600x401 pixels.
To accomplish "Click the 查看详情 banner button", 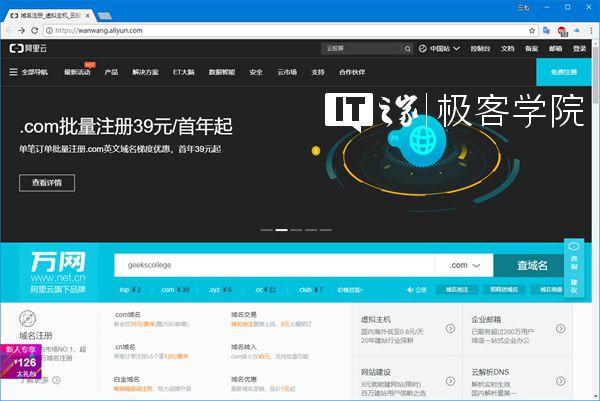I will click(x=47, y=183).
